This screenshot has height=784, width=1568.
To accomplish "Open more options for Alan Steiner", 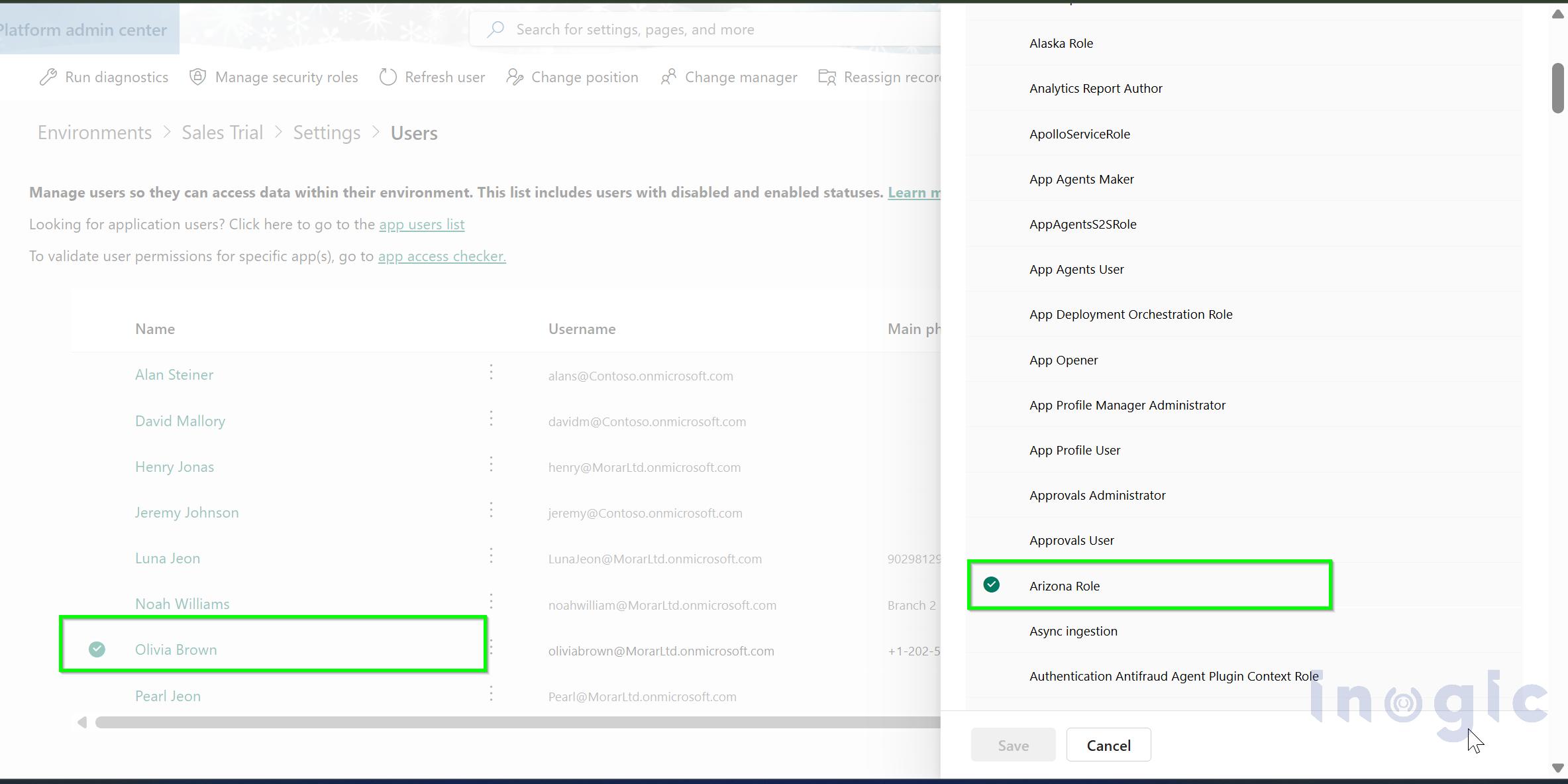I will pos(491,372).
